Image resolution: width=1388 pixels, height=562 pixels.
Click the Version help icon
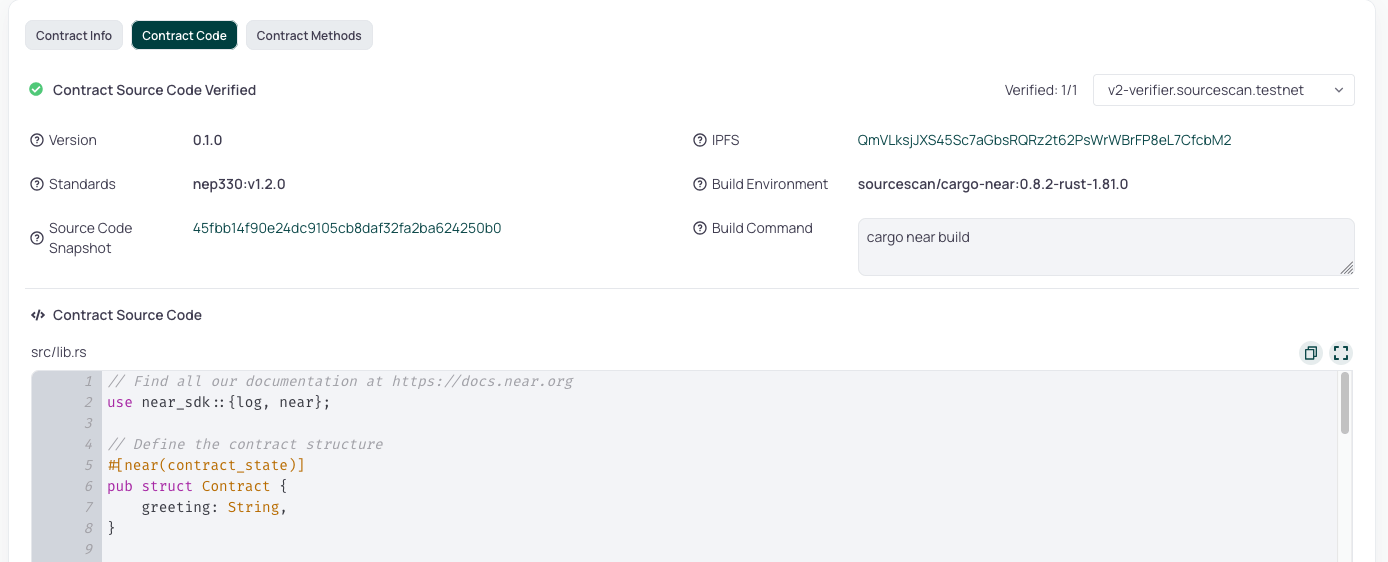pyautogui.click(x=37, y=140)
